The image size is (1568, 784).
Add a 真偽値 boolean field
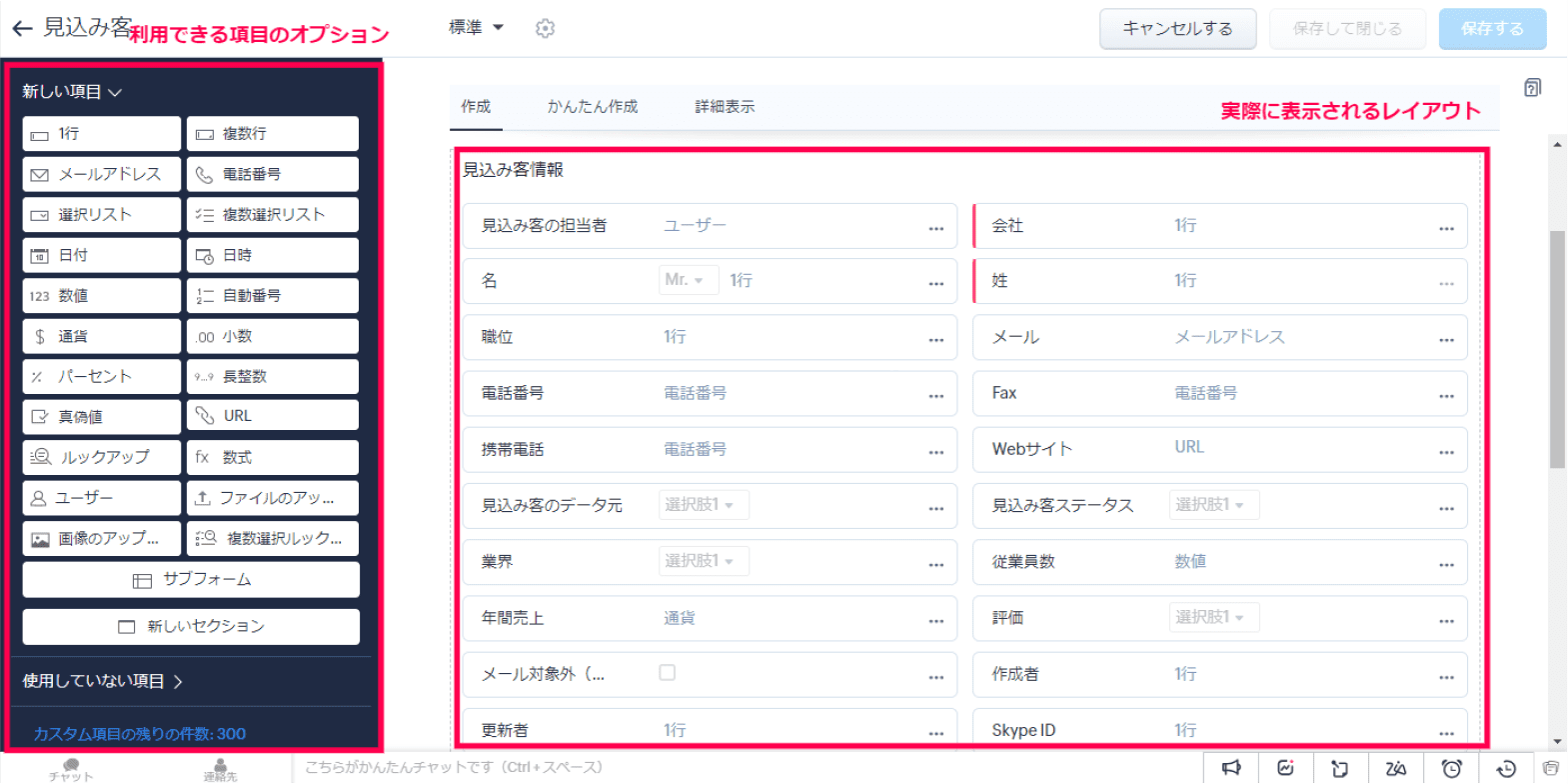tap(101, 416)
